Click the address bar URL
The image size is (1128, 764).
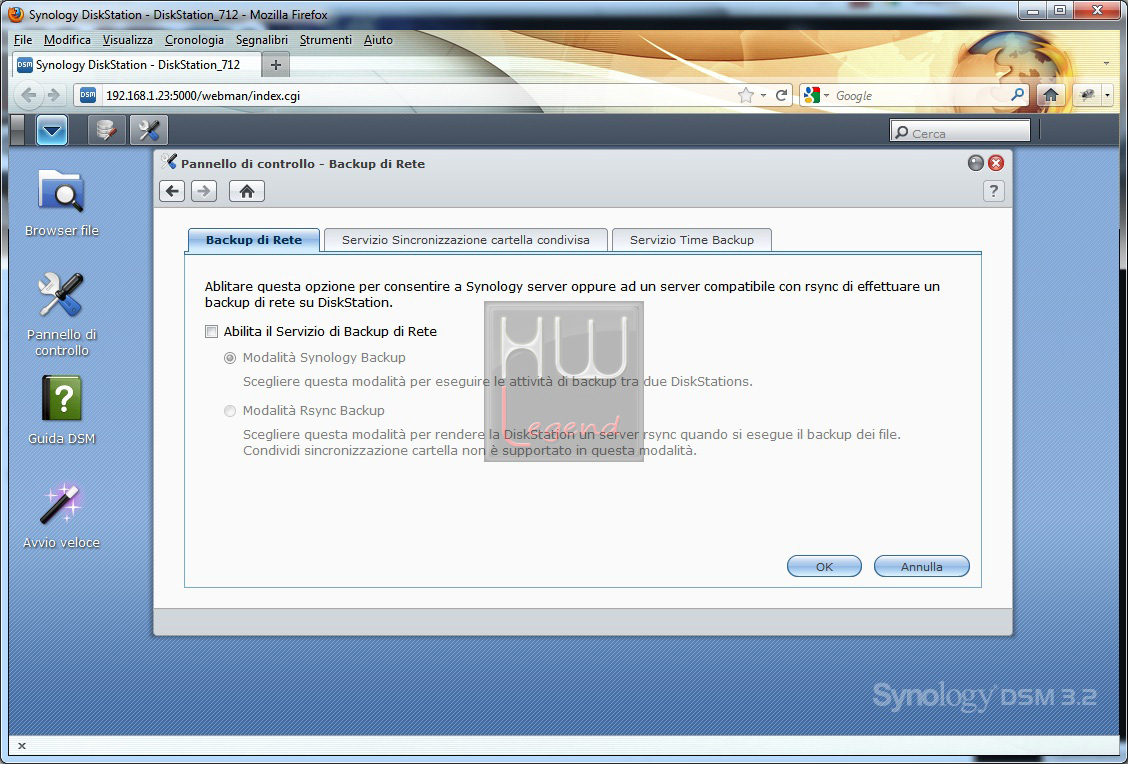[203, 96]
